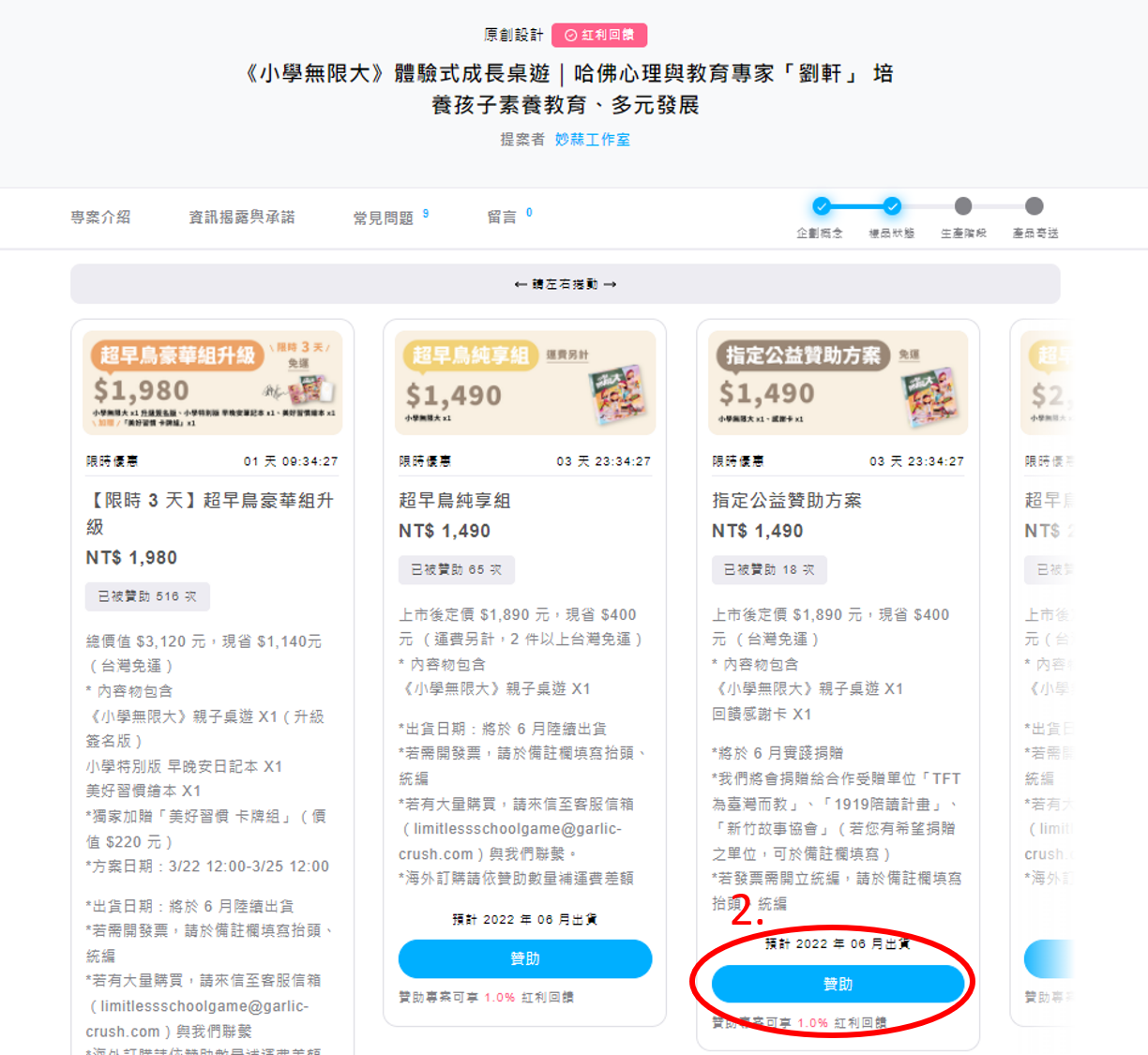1148x1055 pixels.
Task: Open the 常見問題 tab
Action: [383, 218]
